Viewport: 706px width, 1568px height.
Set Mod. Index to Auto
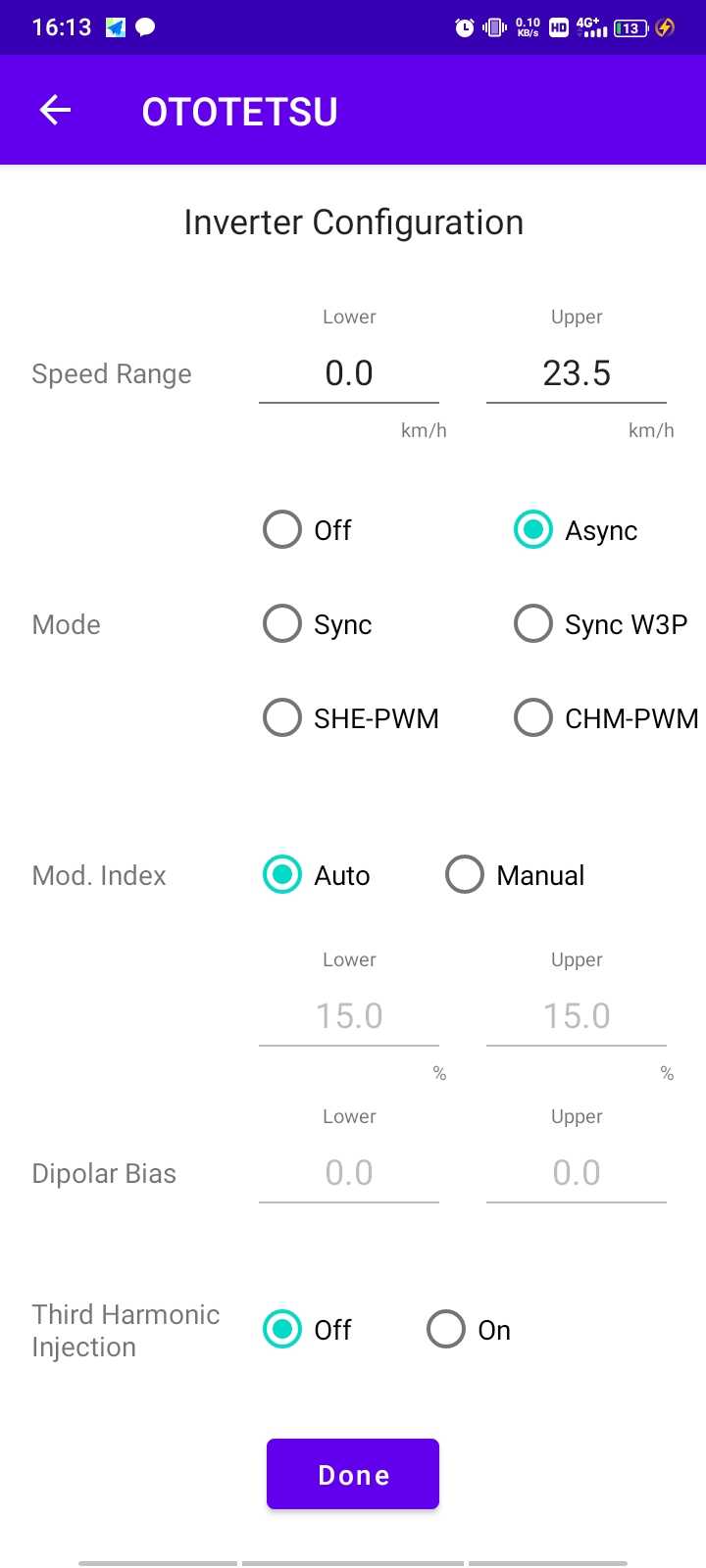tap(282, 875)
